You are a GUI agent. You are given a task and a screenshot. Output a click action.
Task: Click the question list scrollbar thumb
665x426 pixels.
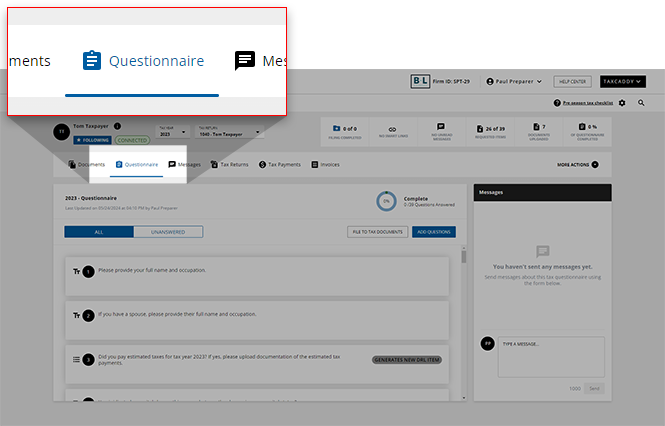click(464, 257)
